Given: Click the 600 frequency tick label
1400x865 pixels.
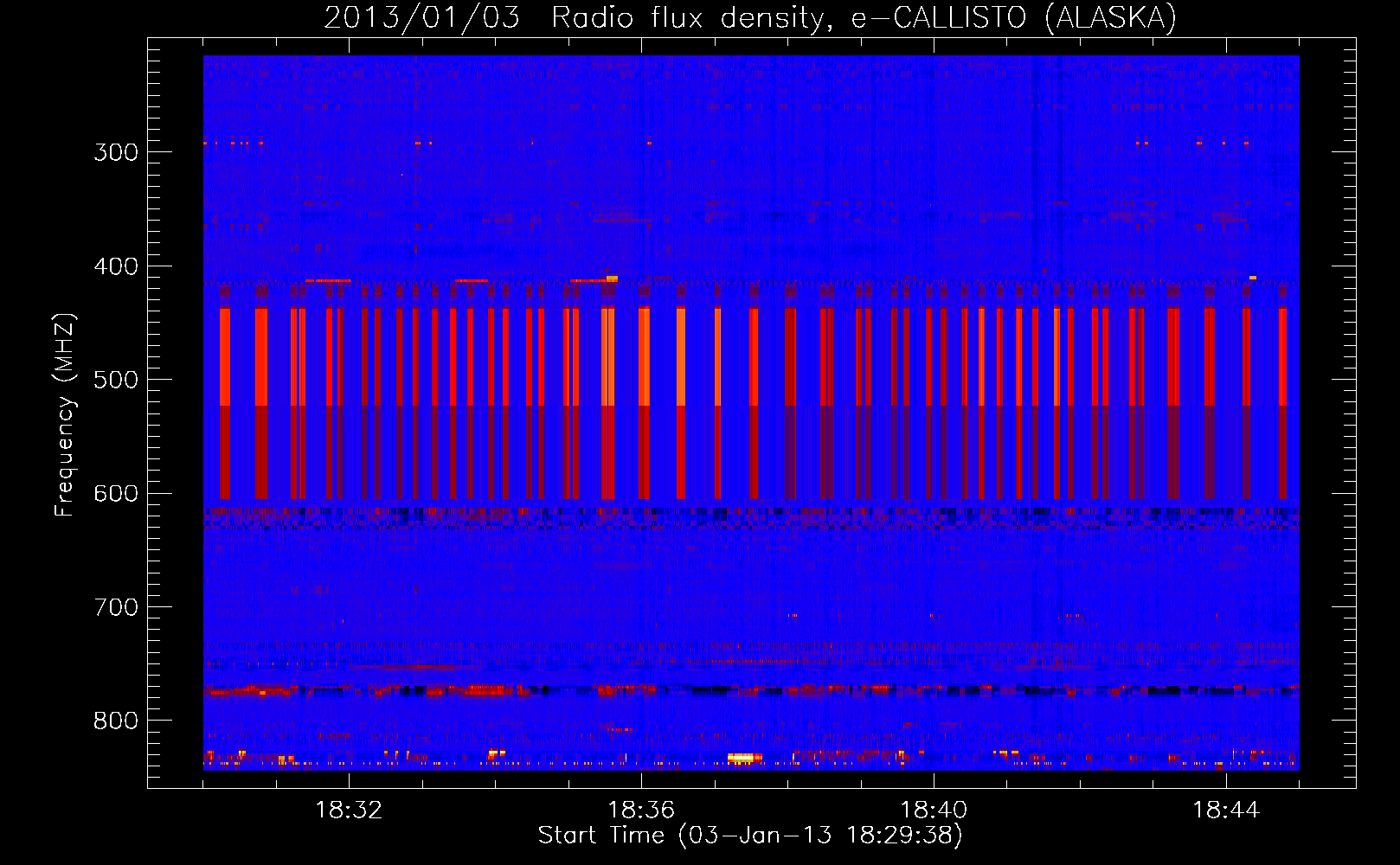Looking at the screenshot, I should tap(116, 494).
